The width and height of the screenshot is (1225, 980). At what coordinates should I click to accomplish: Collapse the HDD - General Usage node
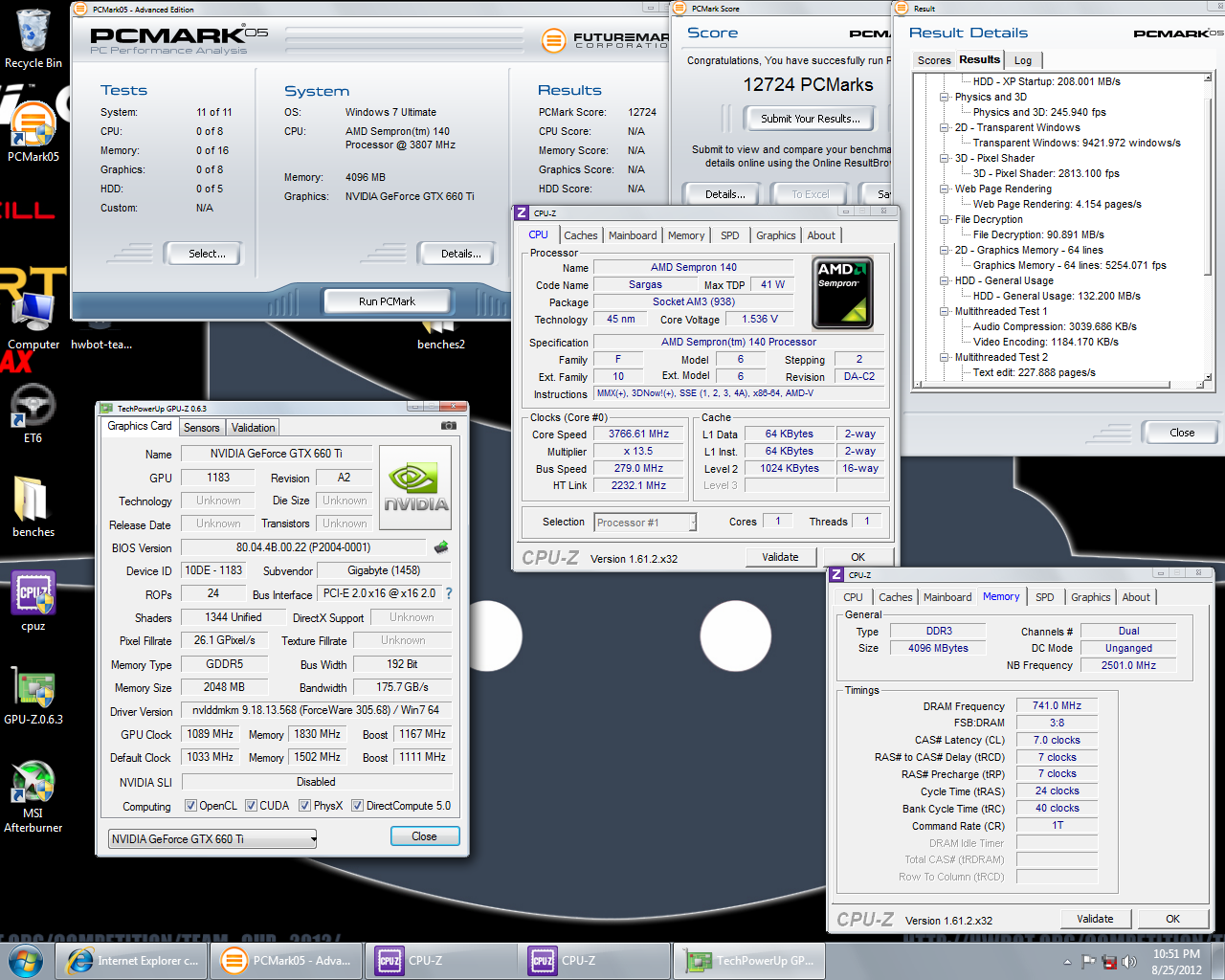945,280
